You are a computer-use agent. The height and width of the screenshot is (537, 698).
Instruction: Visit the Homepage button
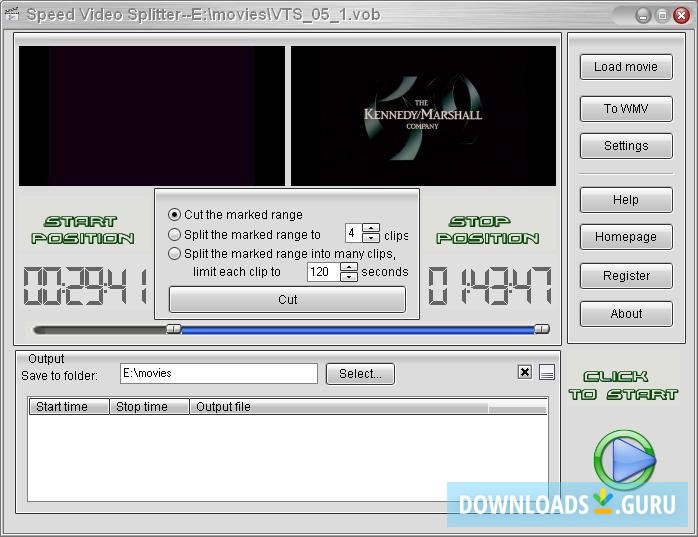[626, 237]
